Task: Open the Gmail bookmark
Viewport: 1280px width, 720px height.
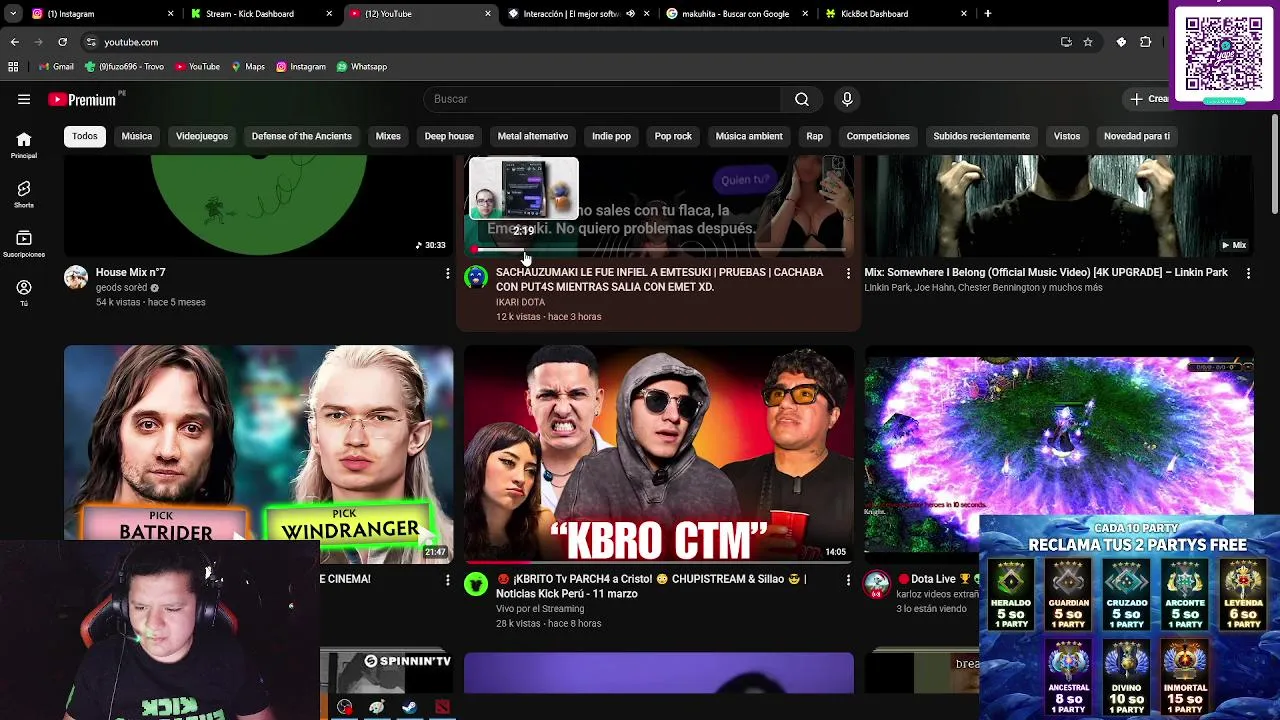Action: click(56, 66)
